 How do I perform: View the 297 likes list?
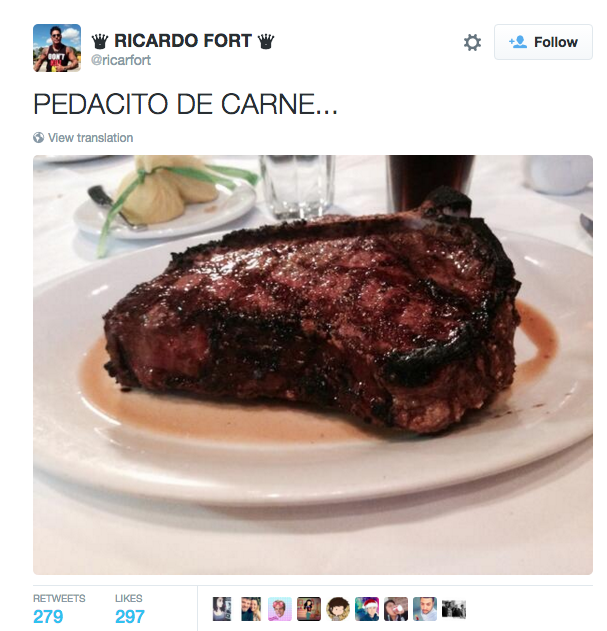(x=129, y=609)
